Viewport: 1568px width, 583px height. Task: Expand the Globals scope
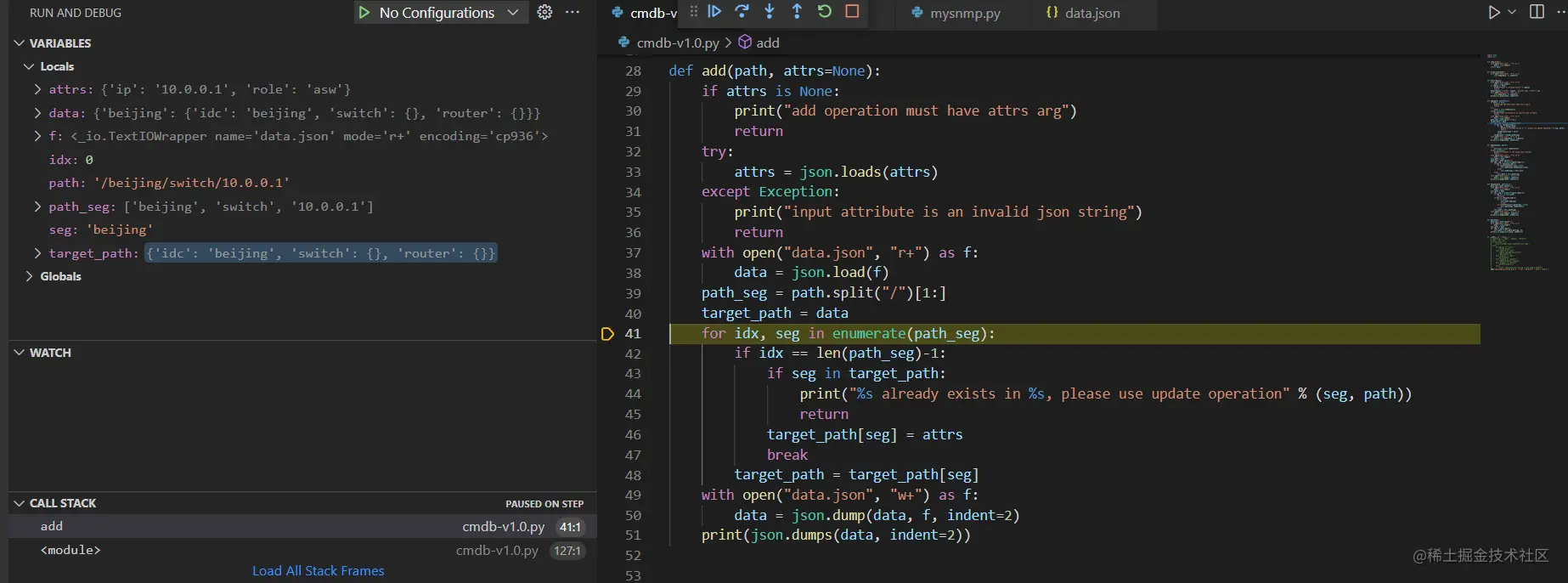point(29,276)
